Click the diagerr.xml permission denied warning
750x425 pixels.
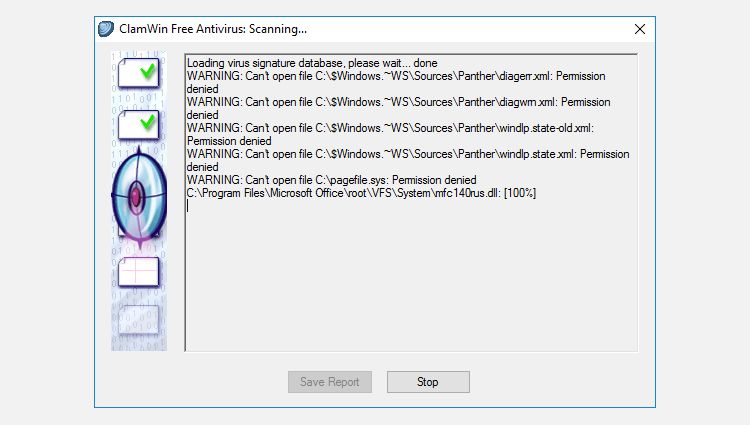tap(396, 82)
